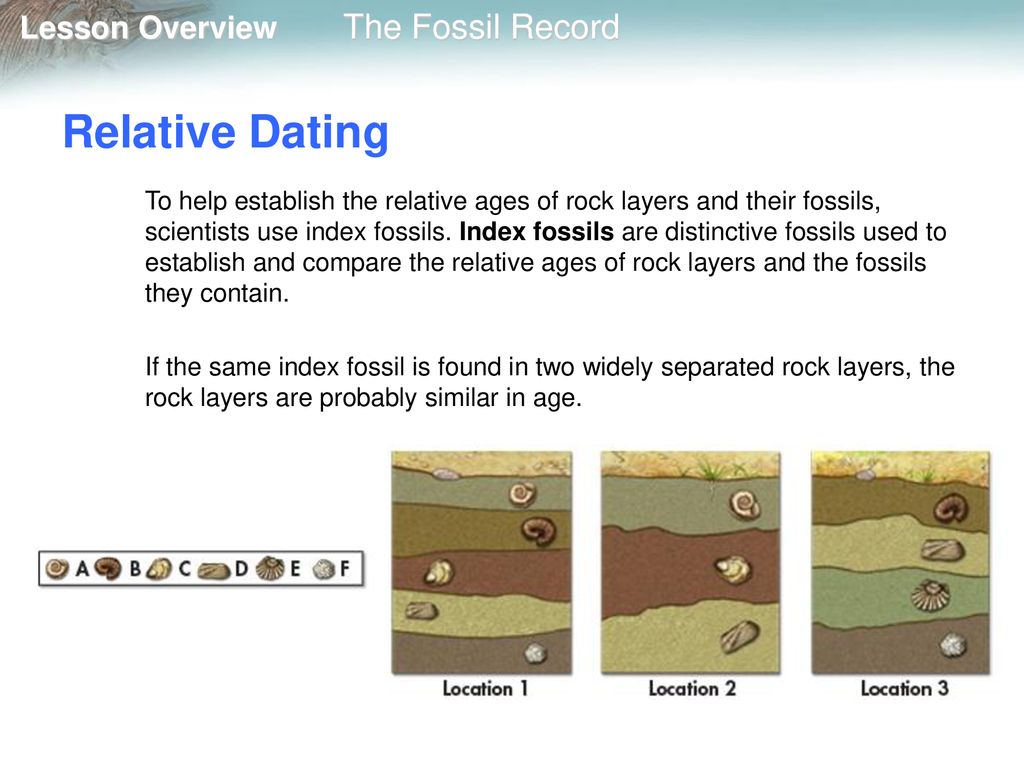Click light spiral fossil in Location 1 top layer
The height and width of the screenshot is (768, 1024).
tap(522, 494)
